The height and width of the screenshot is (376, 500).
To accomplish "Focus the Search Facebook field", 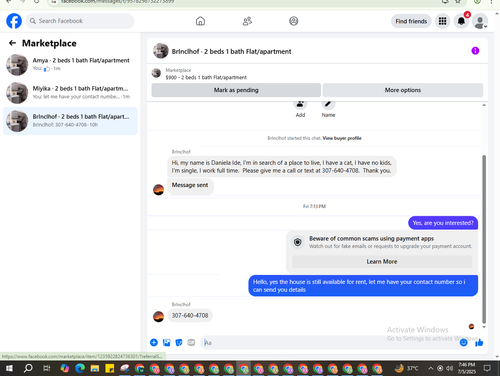I will [x=80, y=21].
